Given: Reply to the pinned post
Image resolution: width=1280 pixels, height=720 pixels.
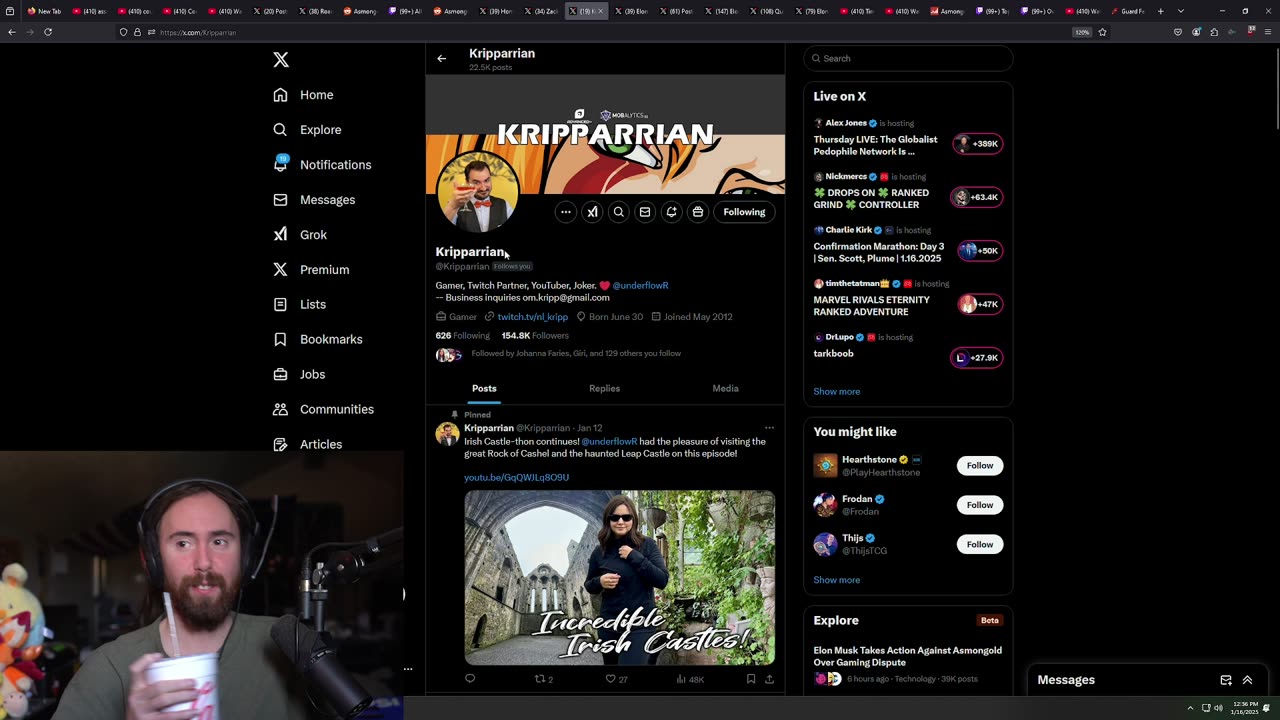Looking at the screenshot, I should [470, 679].
